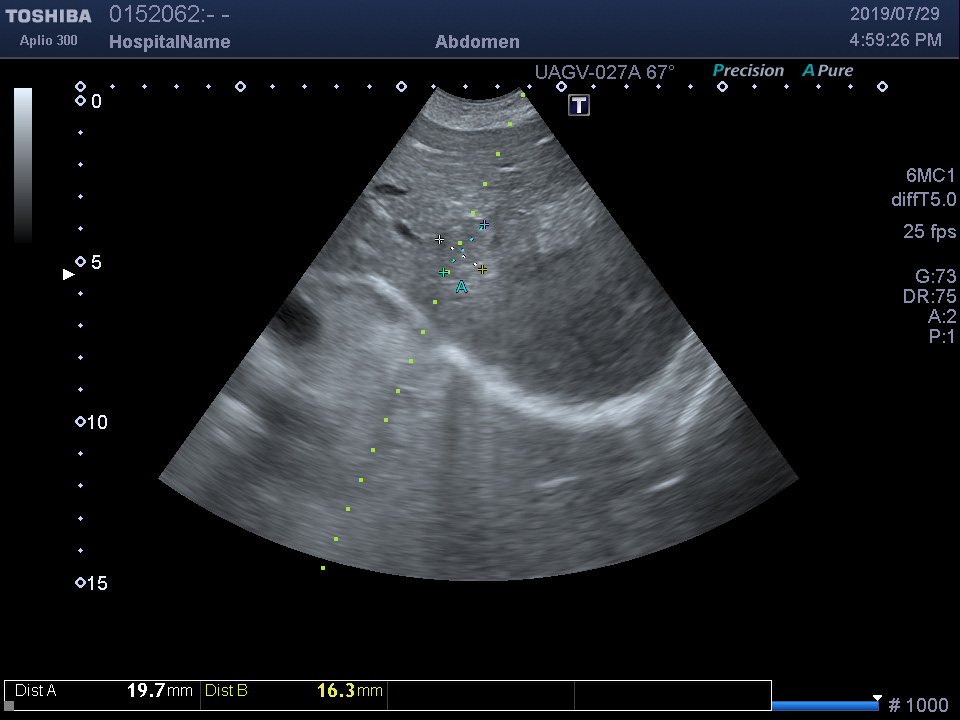Click the blue cine memory progress bar
Screen dimensions: 960x720
824,706
